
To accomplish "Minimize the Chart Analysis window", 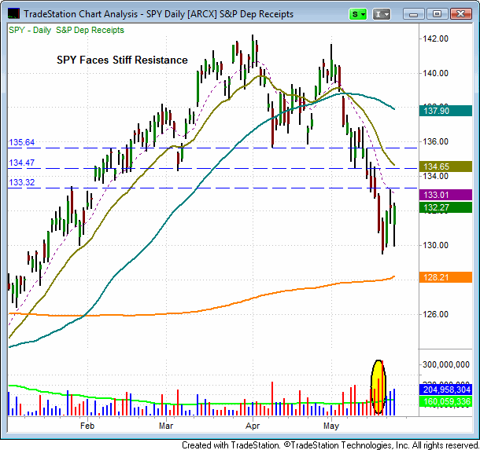I will coord(414,14).
